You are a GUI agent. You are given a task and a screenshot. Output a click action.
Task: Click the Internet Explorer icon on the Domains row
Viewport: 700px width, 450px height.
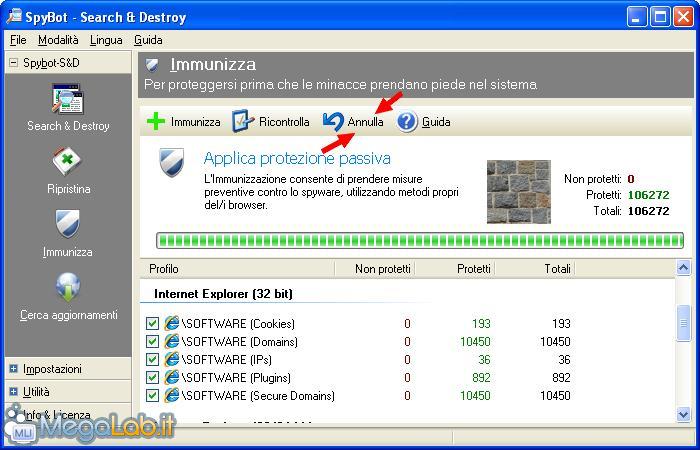click(x=171, y=342)
